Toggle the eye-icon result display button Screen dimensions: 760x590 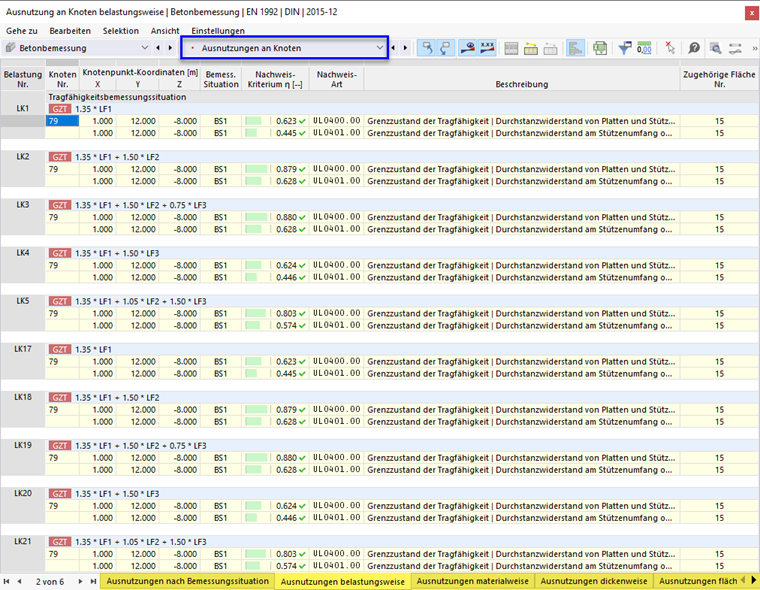point(468,48)
